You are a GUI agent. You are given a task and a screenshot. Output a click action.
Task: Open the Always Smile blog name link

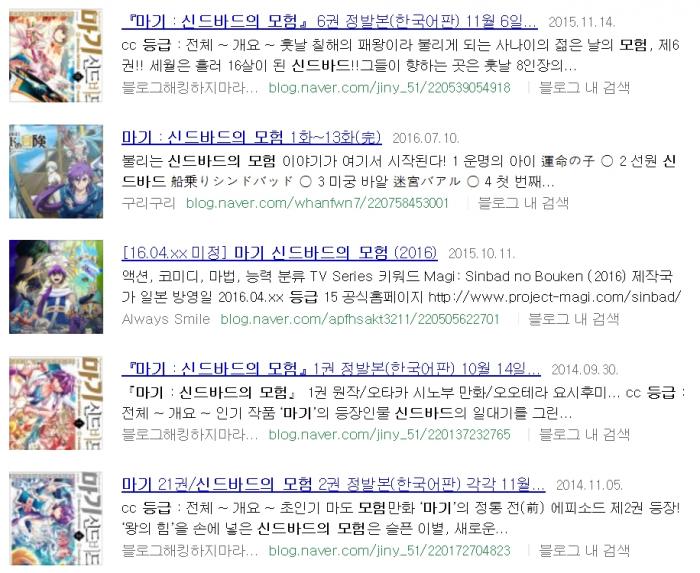[166, 319]
